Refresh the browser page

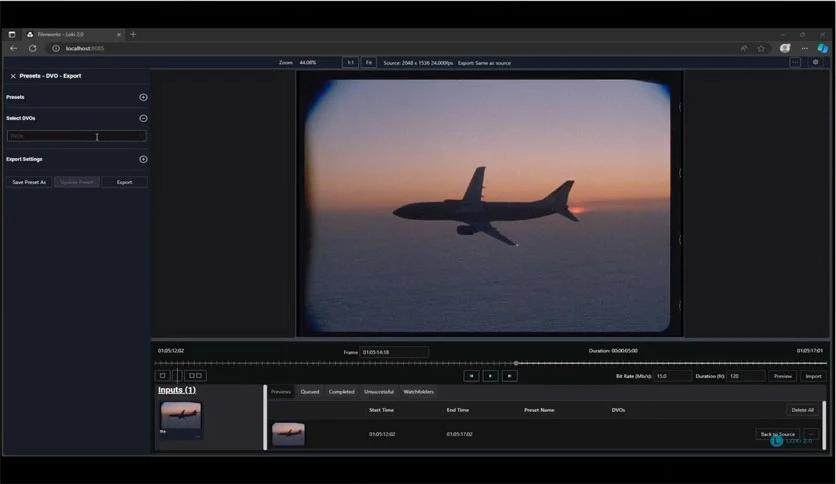pyautogui.click(x=32, y=48)
